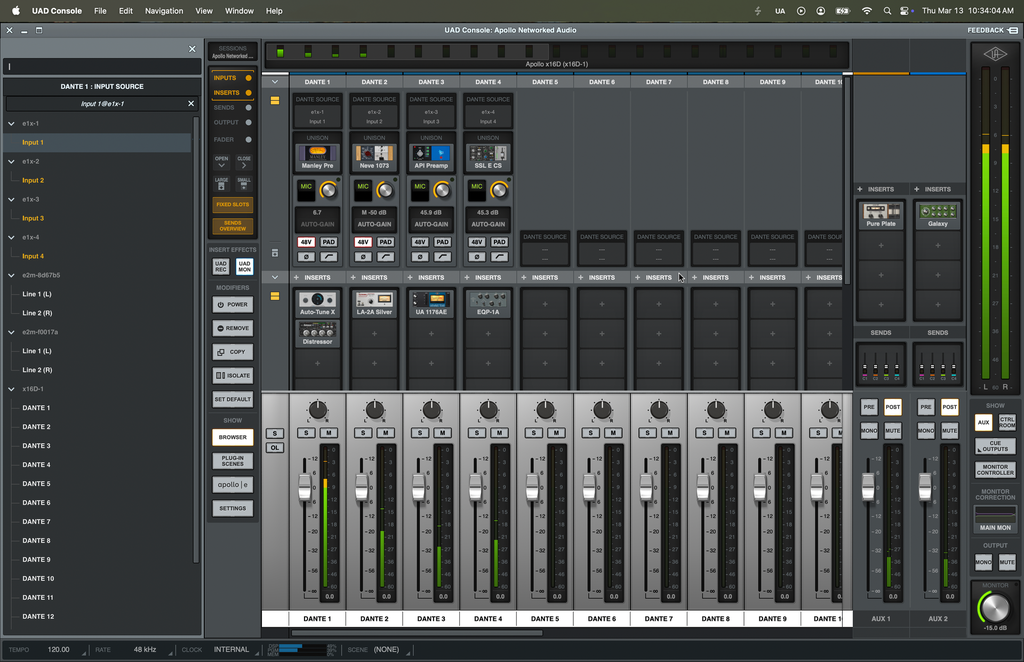Open the Pure Plate plugin on AUX 1

point(881,215)
